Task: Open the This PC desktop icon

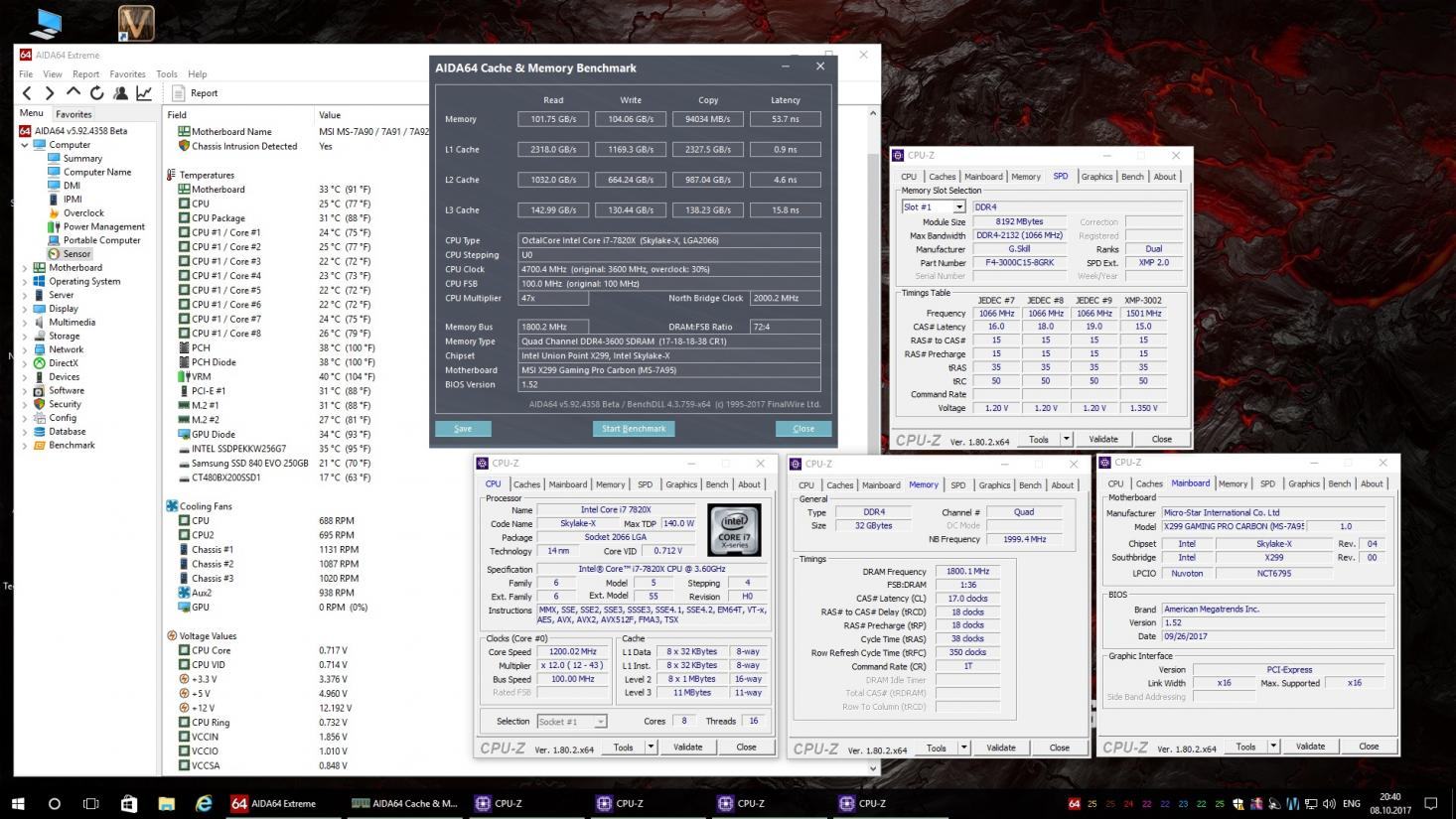Action: coord(47,23)
